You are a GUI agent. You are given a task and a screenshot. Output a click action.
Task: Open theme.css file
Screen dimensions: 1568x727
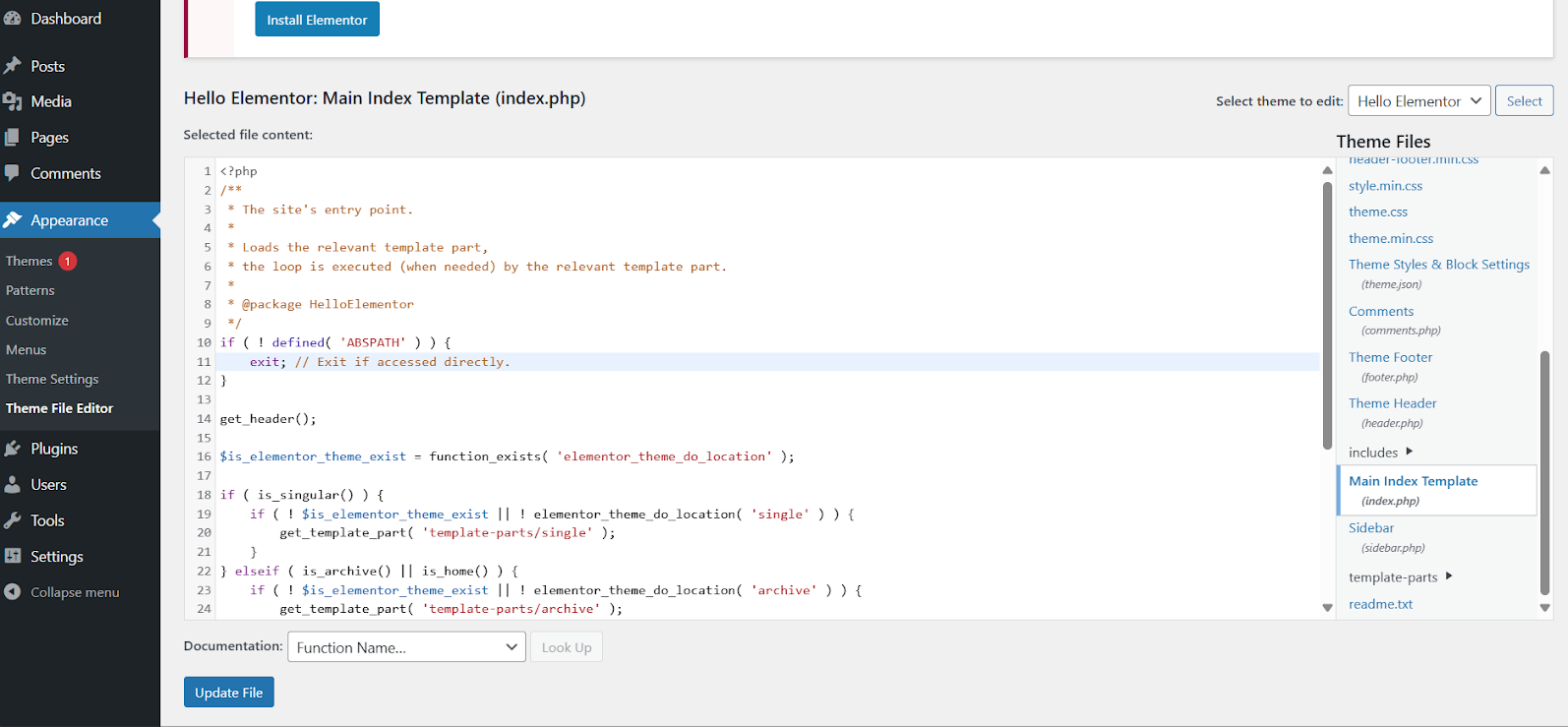pos(1378,212)
